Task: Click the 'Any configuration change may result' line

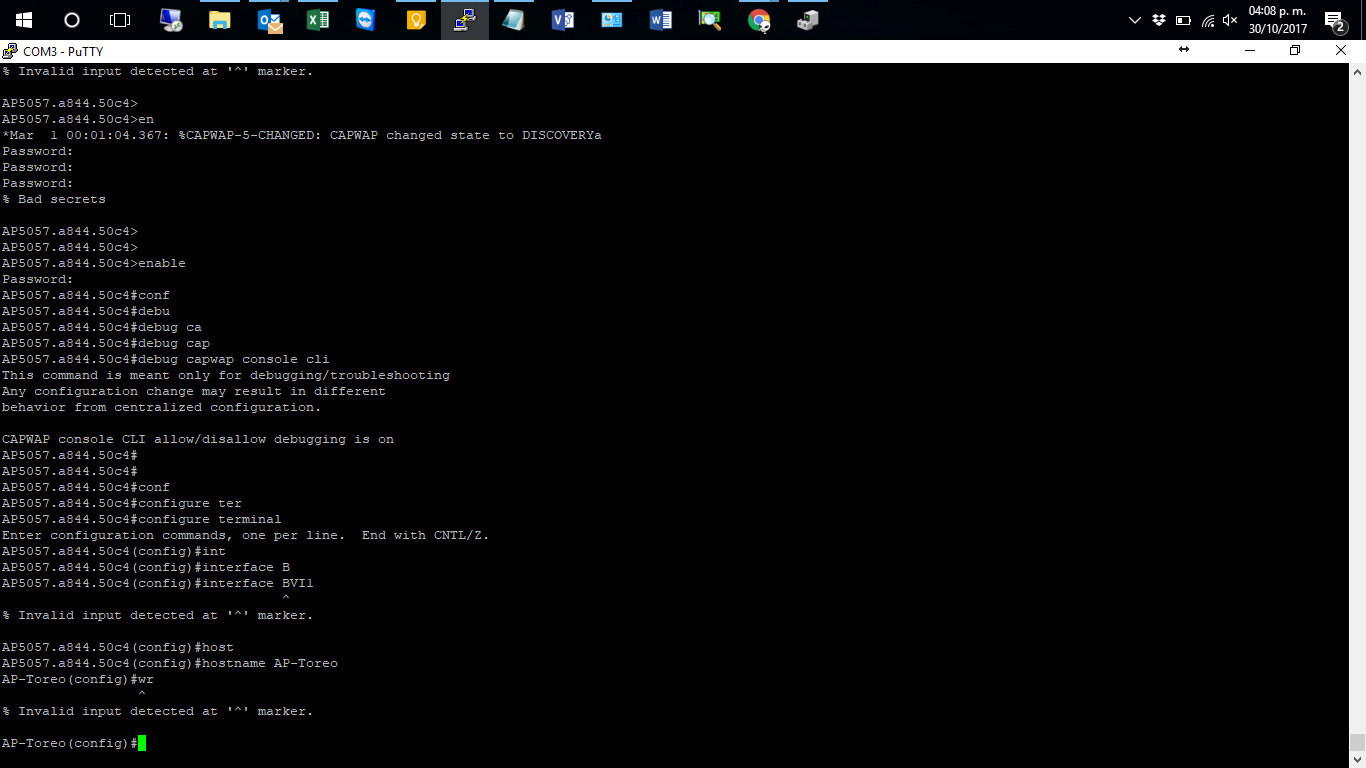Action: (x=194, y=391)
